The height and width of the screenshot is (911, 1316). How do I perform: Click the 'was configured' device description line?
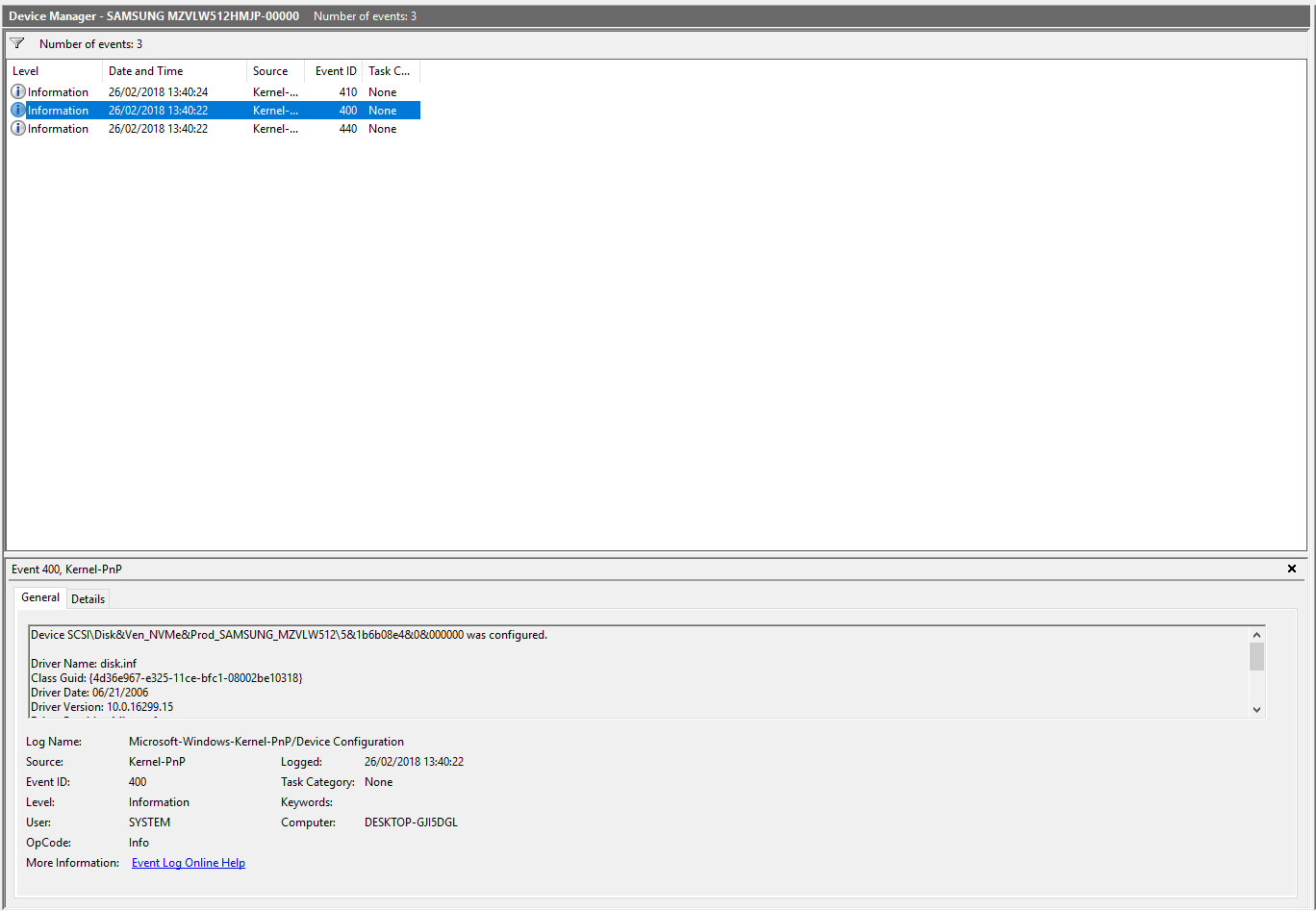(289, 635)
